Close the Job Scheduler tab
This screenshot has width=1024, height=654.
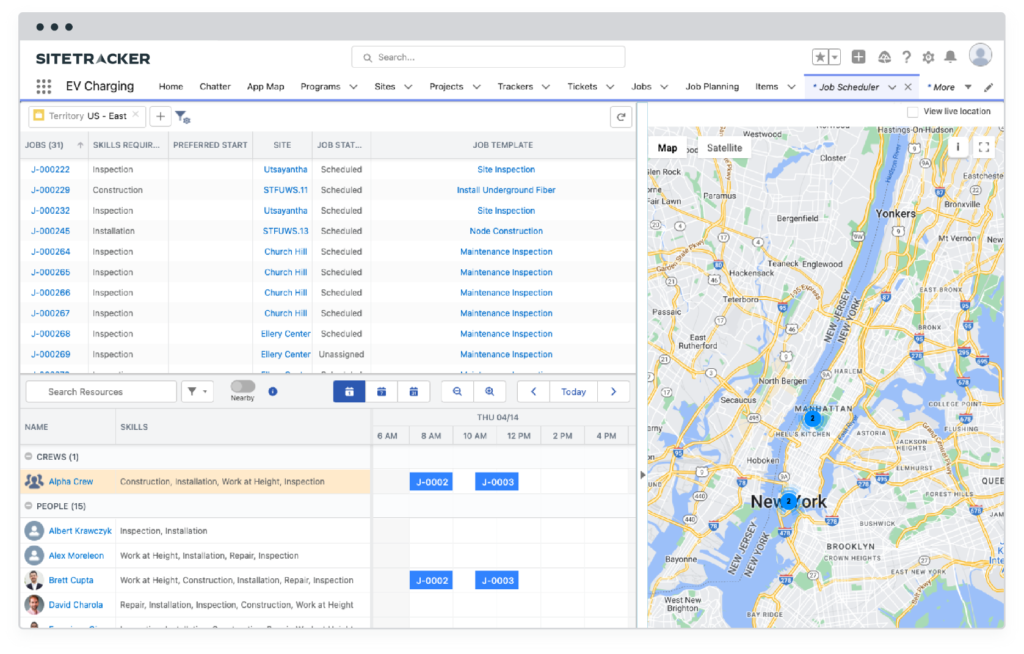point(908,87)
